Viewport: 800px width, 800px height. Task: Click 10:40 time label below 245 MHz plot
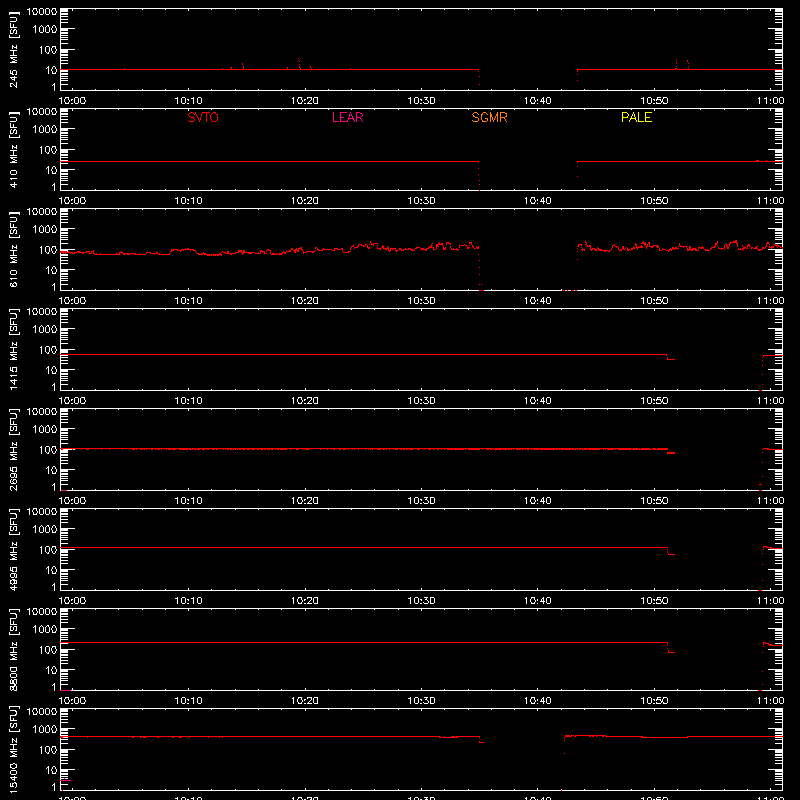[x=538, y=101]
